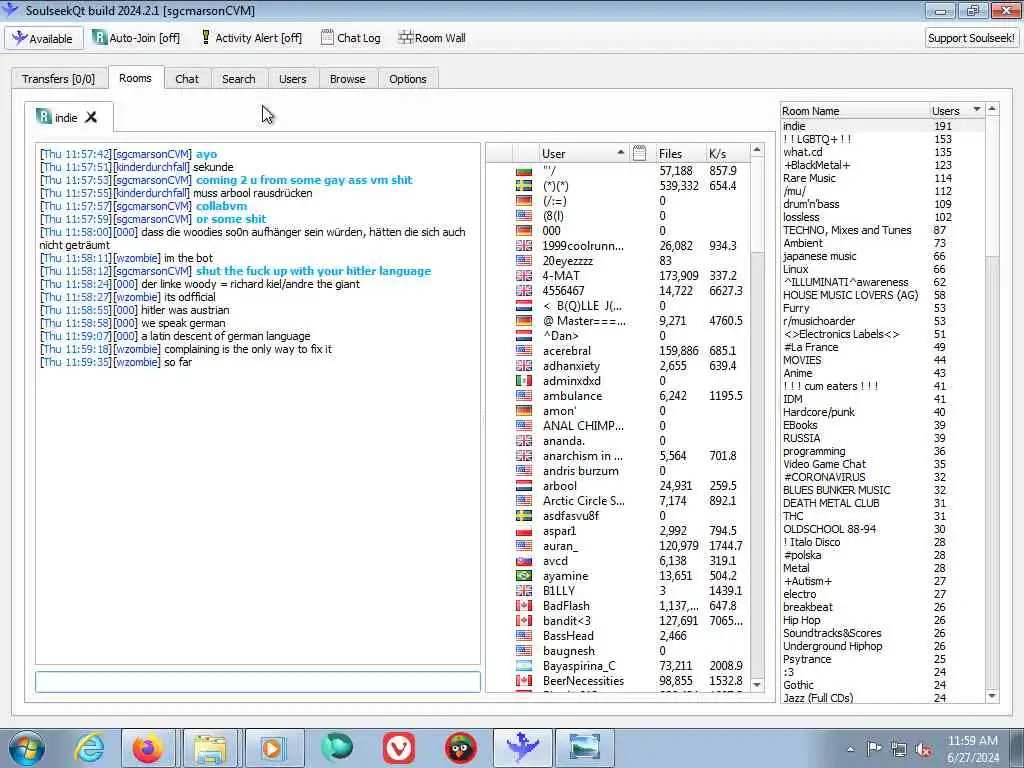Click flag icon next to 4556467
The image size is (1024, 768).
(x=524, y=291)
